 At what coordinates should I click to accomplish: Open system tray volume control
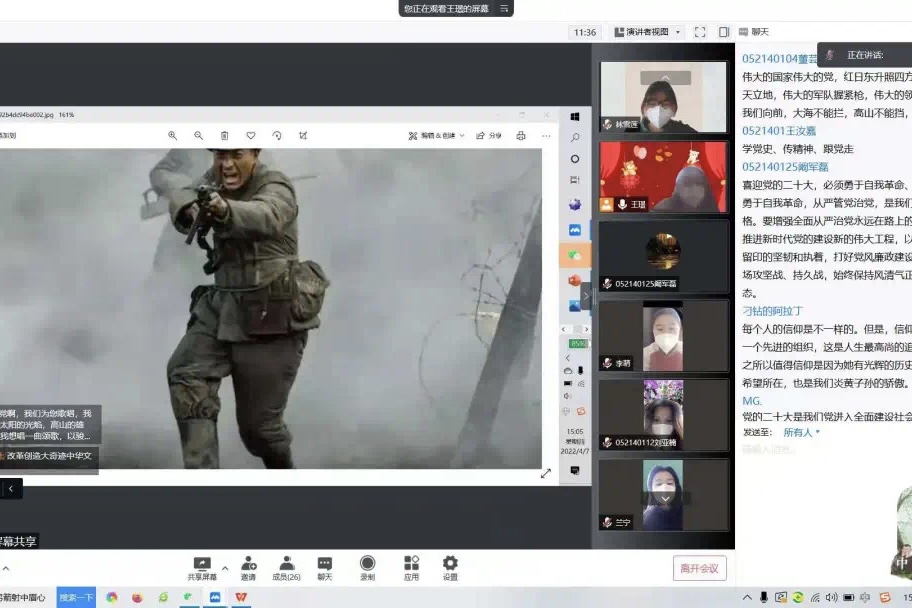(x=832, y=598)
